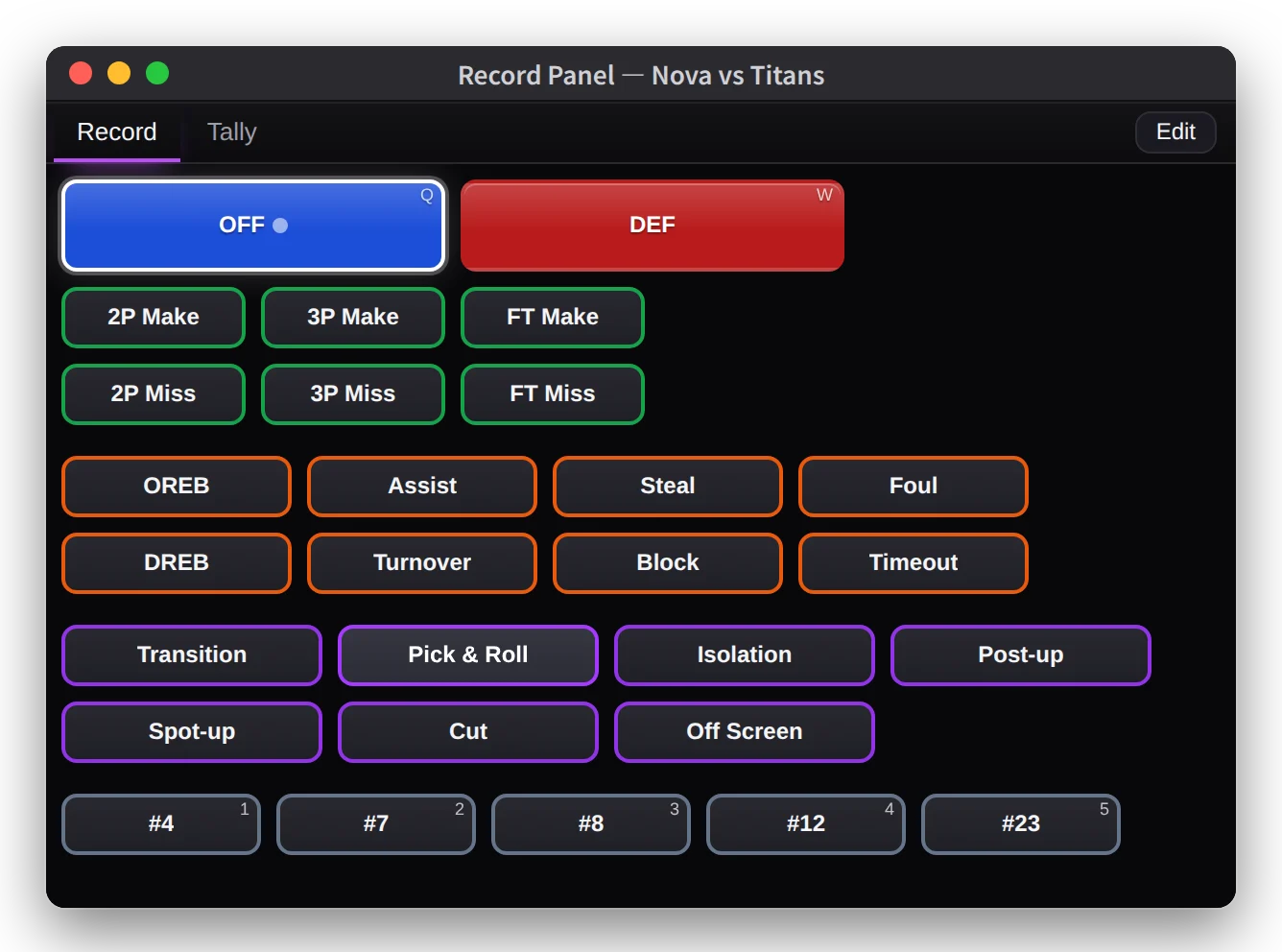Choose the Spot-up play type
The height and width of the screenshot is (952, 1282).
coord(192,732)
